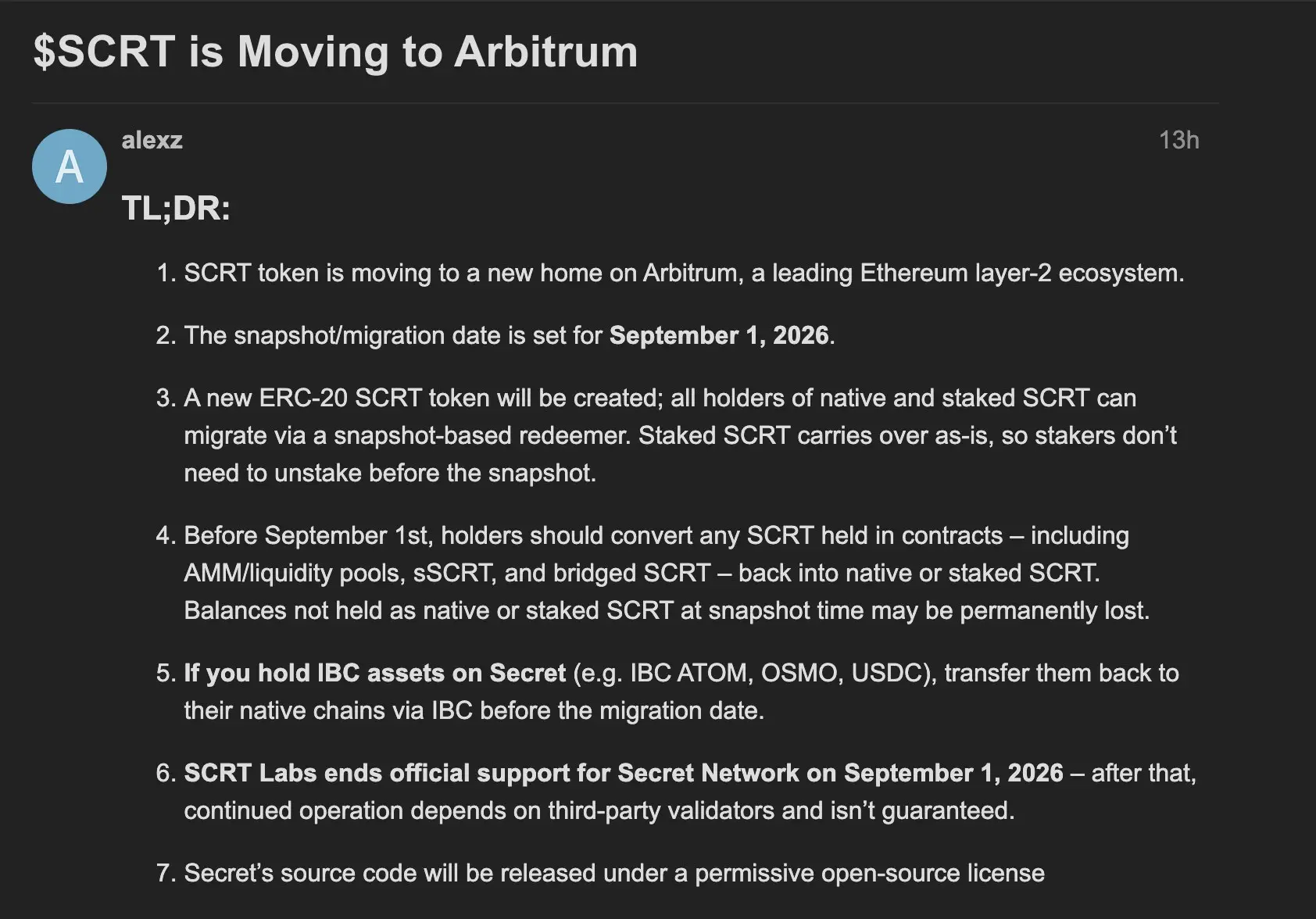Click bold 'SCRT Labs ends official support' sentence
This screenshot has height=919, width=1316.
click(x=624, y=774)
